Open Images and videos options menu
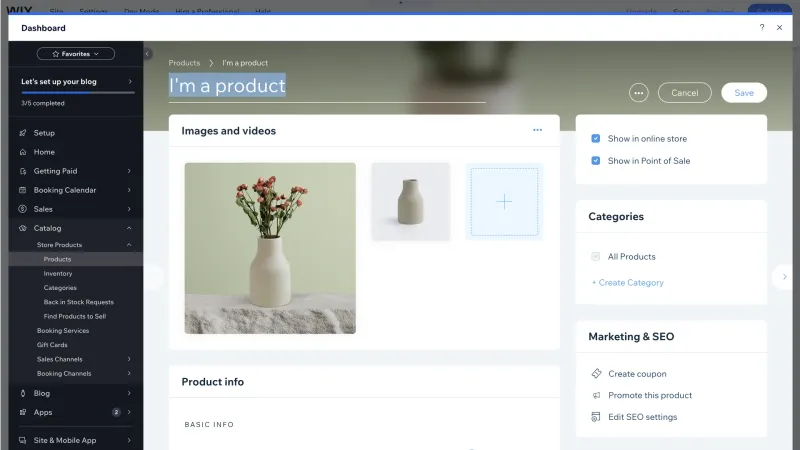This screenshot has width=800, height=450. (537, 130)
